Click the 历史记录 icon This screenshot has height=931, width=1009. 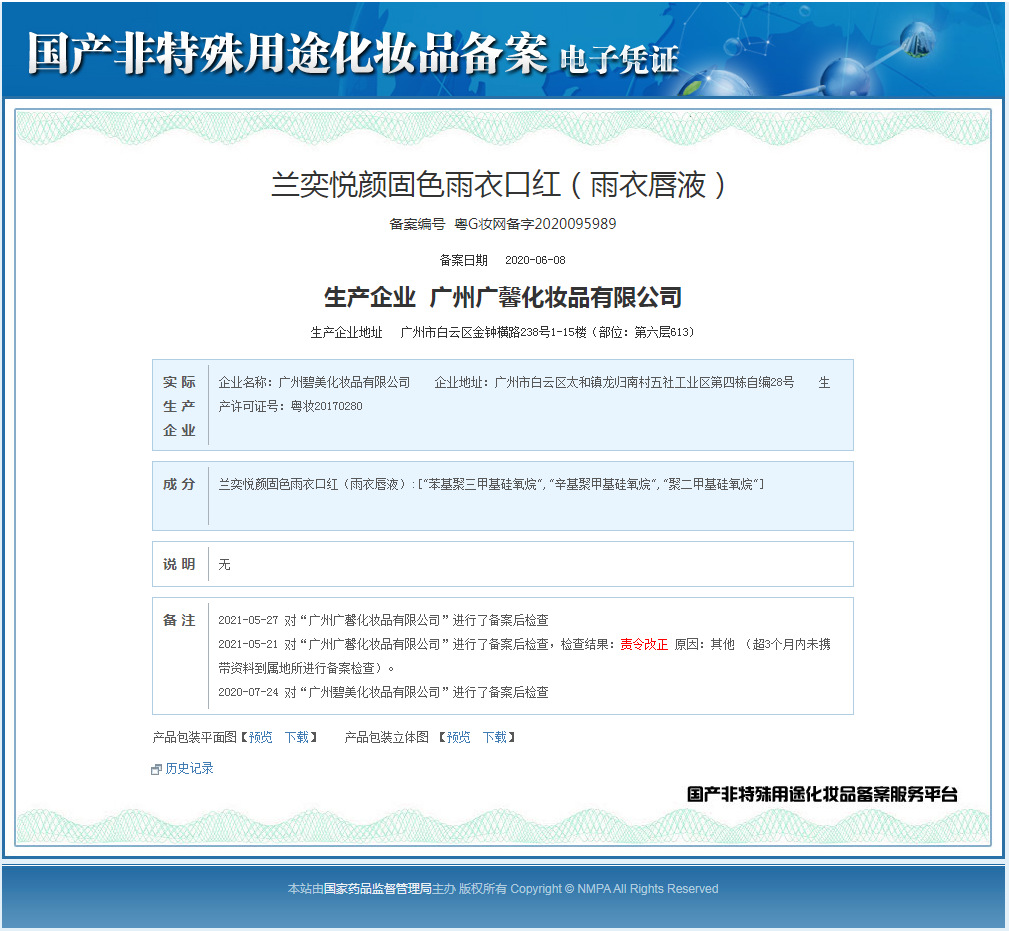156,769
